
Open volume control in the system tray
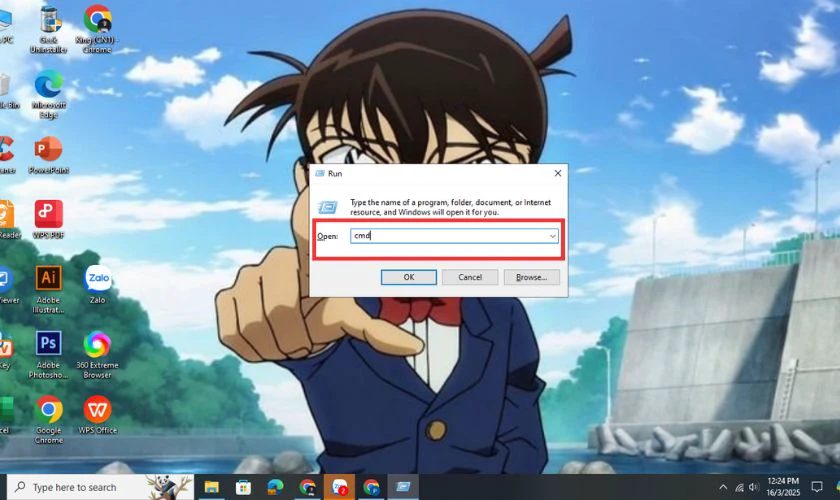[x=754, y=487]
